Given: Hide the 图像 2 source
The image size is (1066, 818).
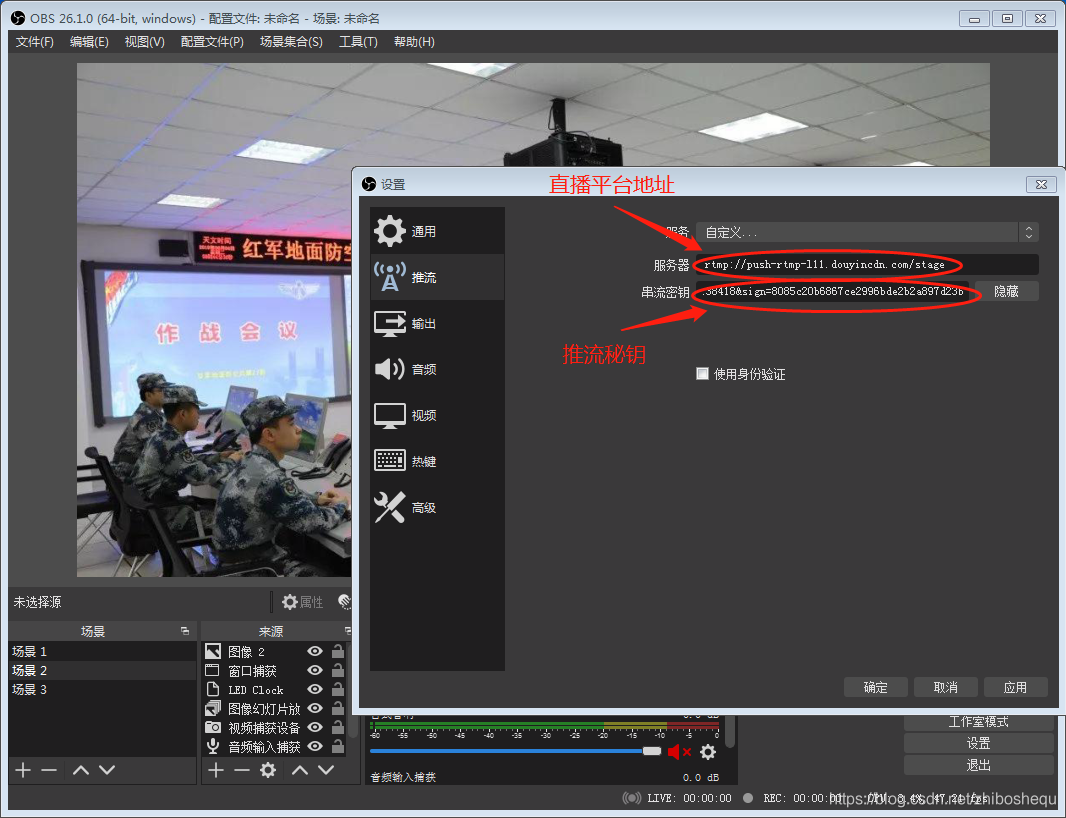Looking at the screenshot, I should 314,651.
